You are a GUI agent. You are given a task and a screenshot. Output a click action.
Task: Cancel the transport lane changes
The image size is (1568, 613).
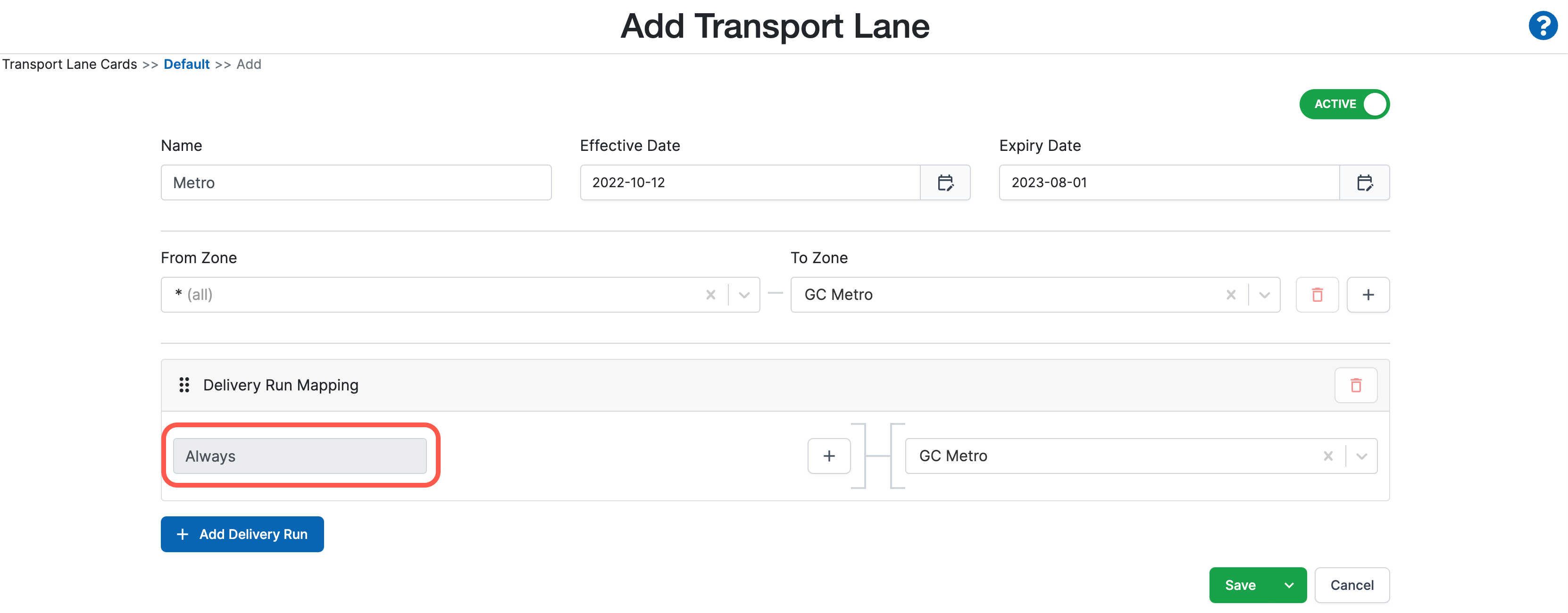point(1352,585)
